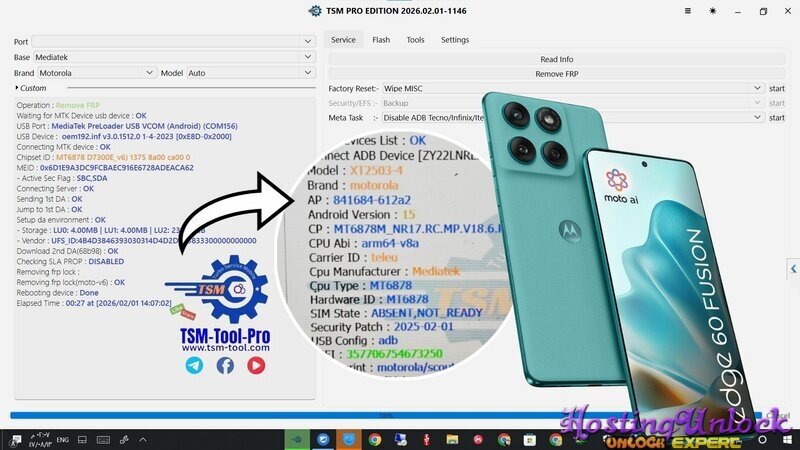Expand the Port dropdown
800x450 pixels.
tap(173, 41)
